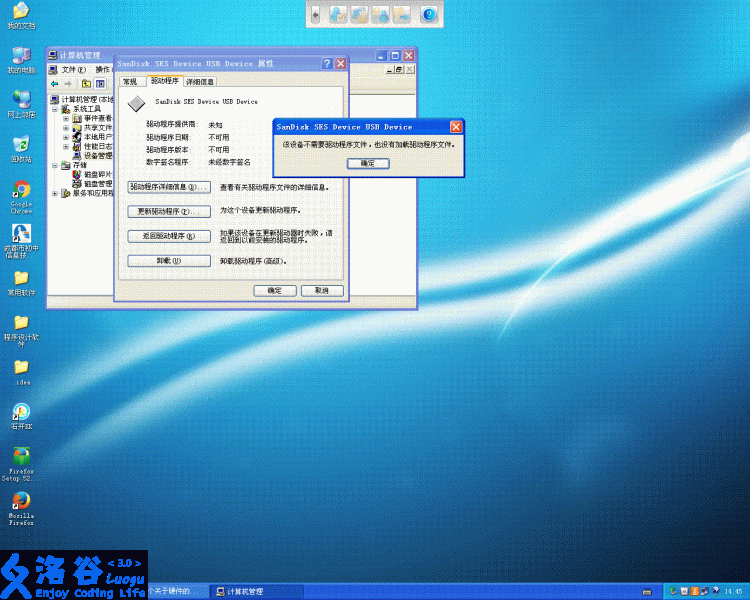Expand the 服务和应用程序 tree node
Image resolution: width=750 pixels, height=600 pixels.
[x=55, y=193]
